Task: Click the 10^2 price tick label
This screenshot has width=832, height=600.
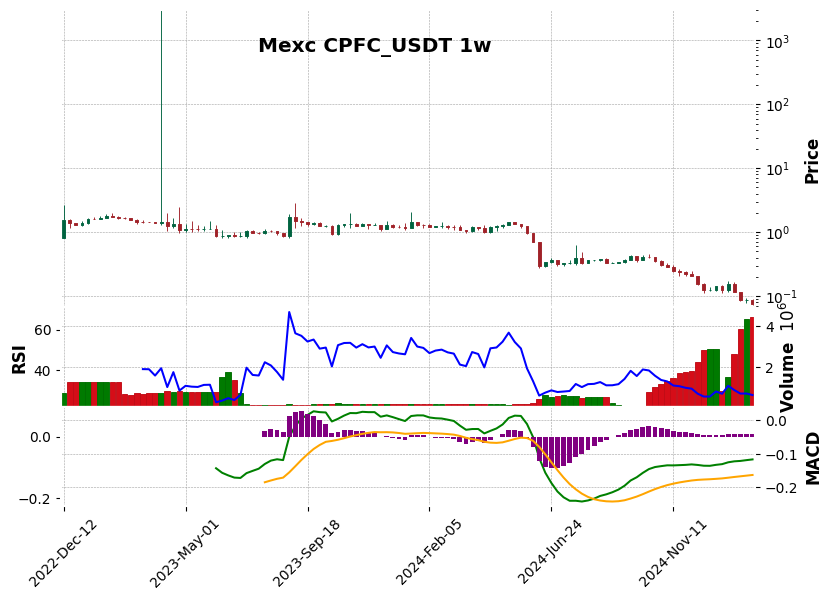Action: (777, 105)
